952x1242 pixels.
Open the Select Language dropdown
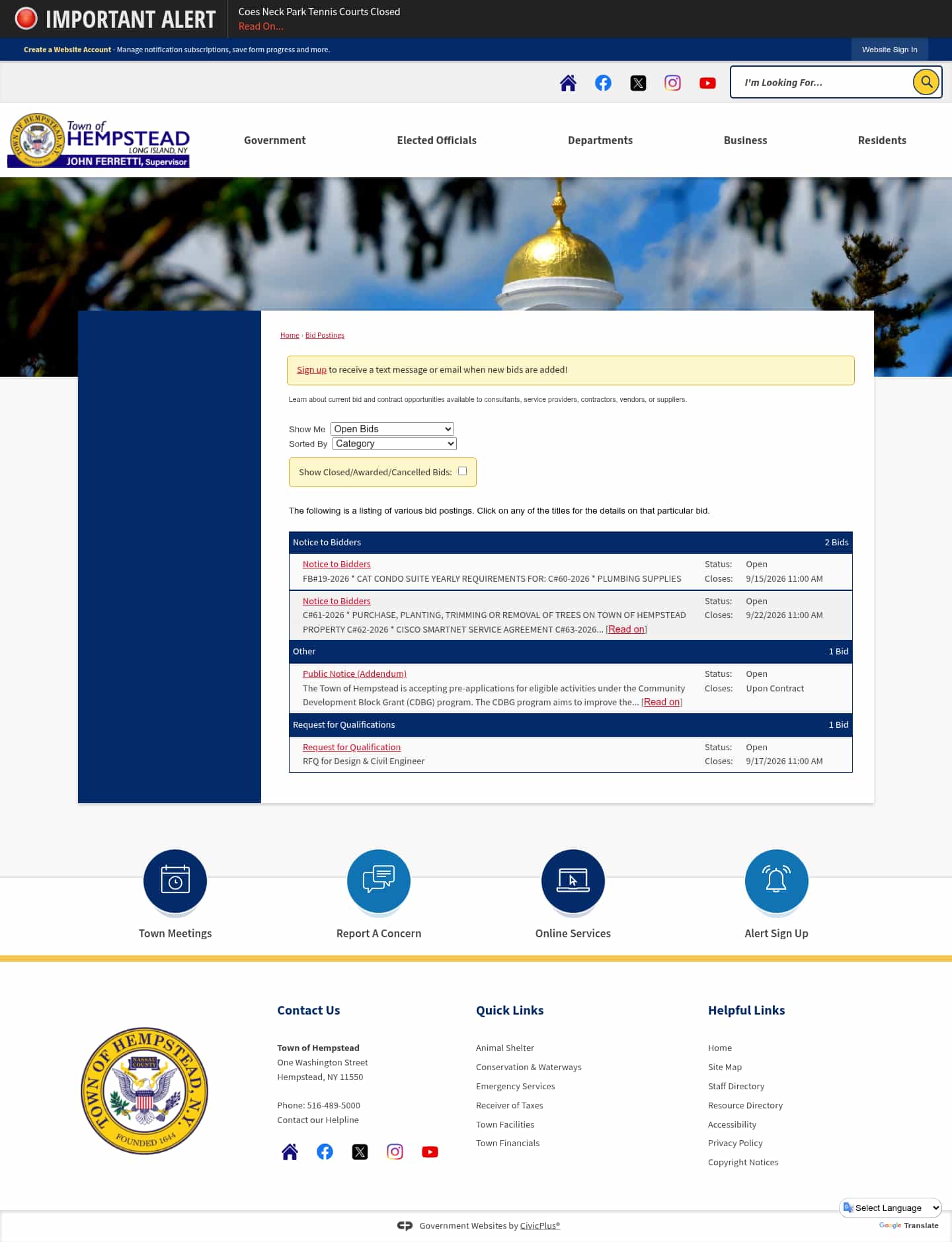click(x=891, y=1208)
